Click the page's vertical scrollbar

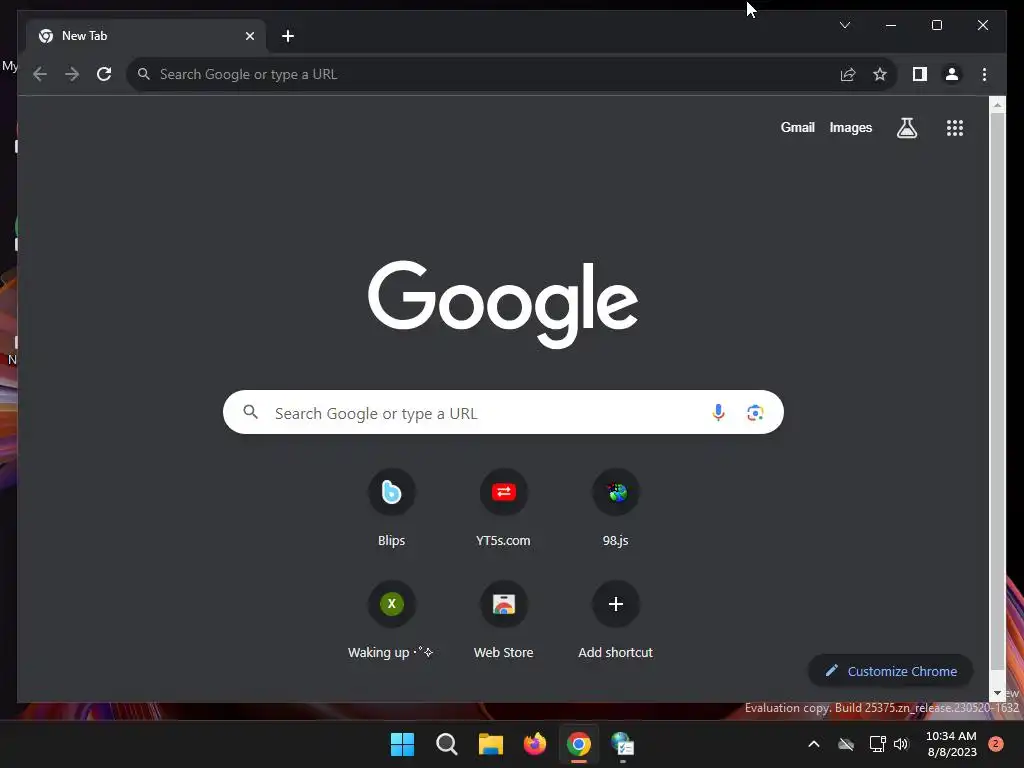pos(997,392)
